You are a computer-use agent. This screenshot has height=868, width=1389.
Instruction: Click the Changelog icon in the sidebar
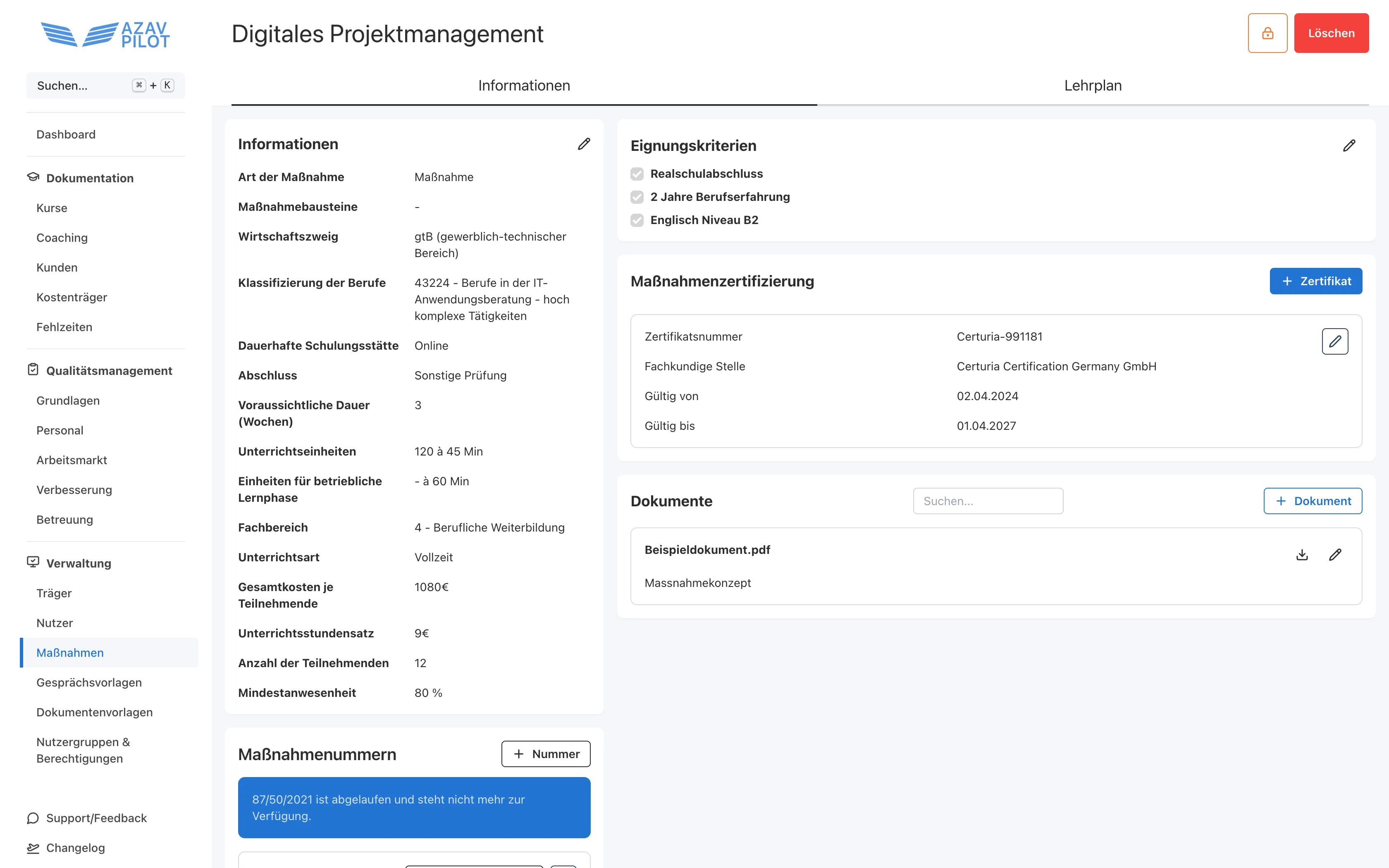(x=33, y=847)
